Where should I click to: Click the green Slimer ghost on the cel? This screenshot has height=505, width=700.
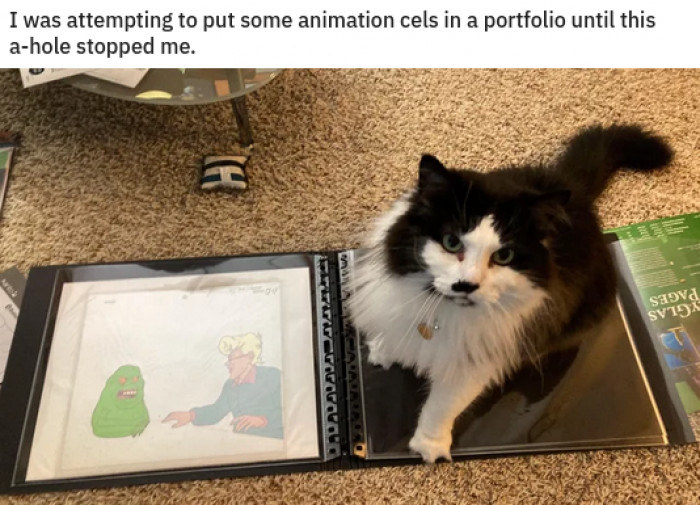click(121, 401)
